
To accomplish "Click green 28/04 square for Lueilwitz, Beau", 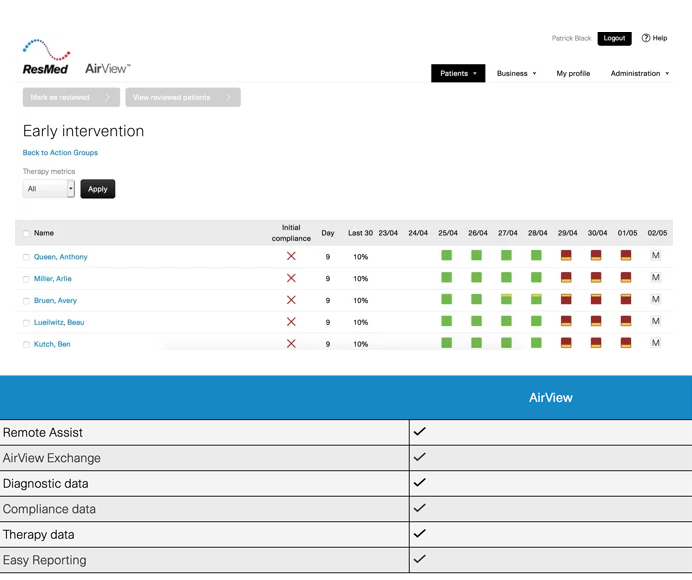I will coord(536,320).
